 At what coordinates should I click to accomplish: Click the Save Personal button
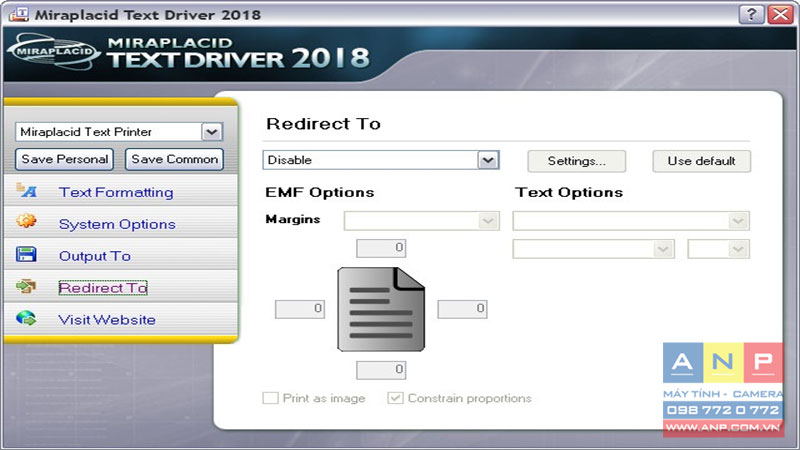click(x=64, y=159)
